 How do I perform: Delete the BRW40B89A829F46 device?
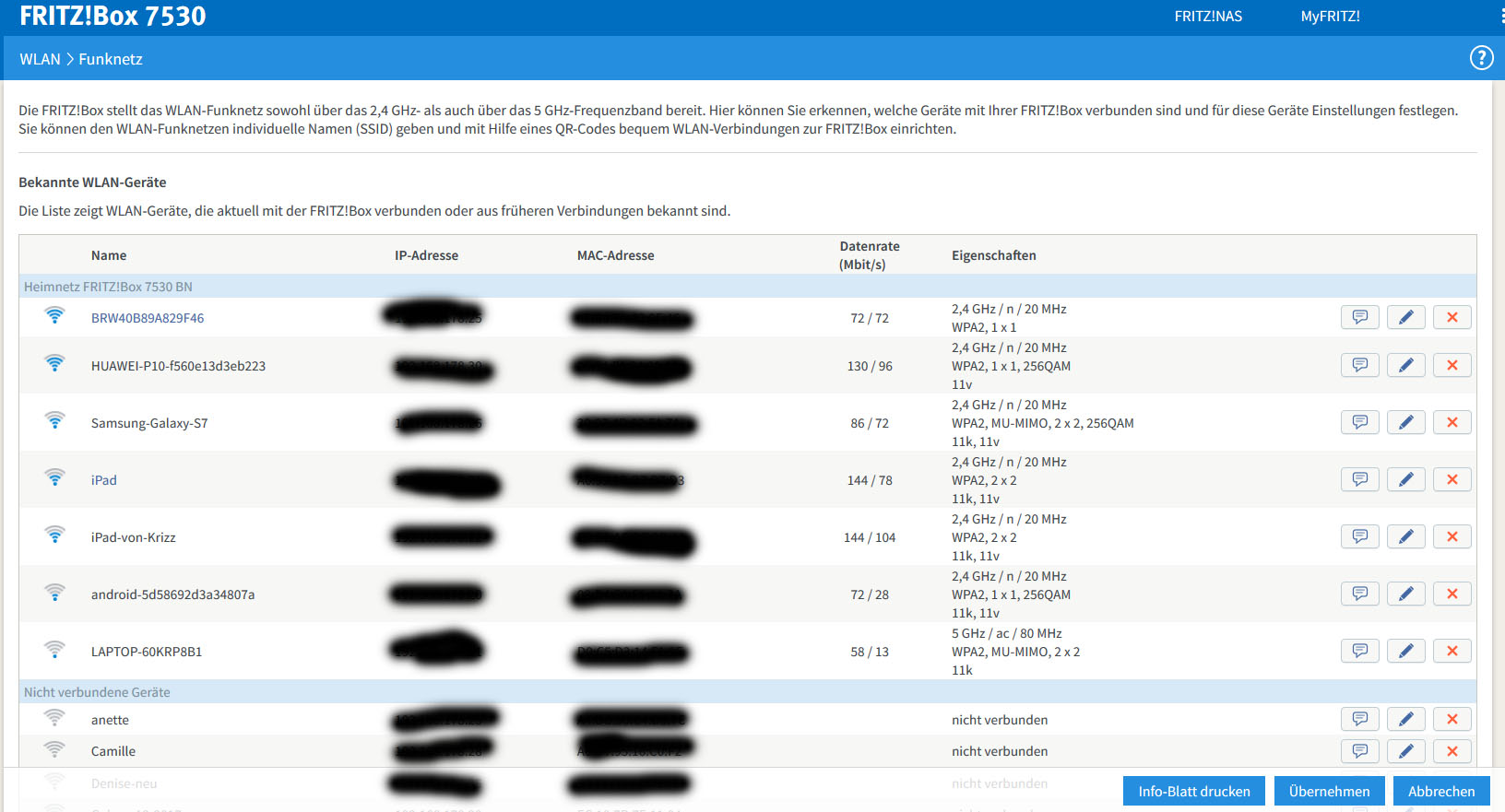tap(1452, 317)
